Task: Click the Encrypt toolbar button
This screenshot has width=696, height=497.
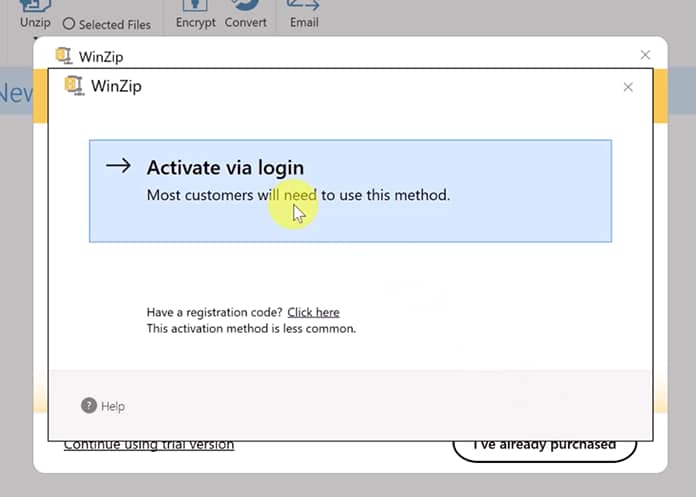Action: point(196,15)
